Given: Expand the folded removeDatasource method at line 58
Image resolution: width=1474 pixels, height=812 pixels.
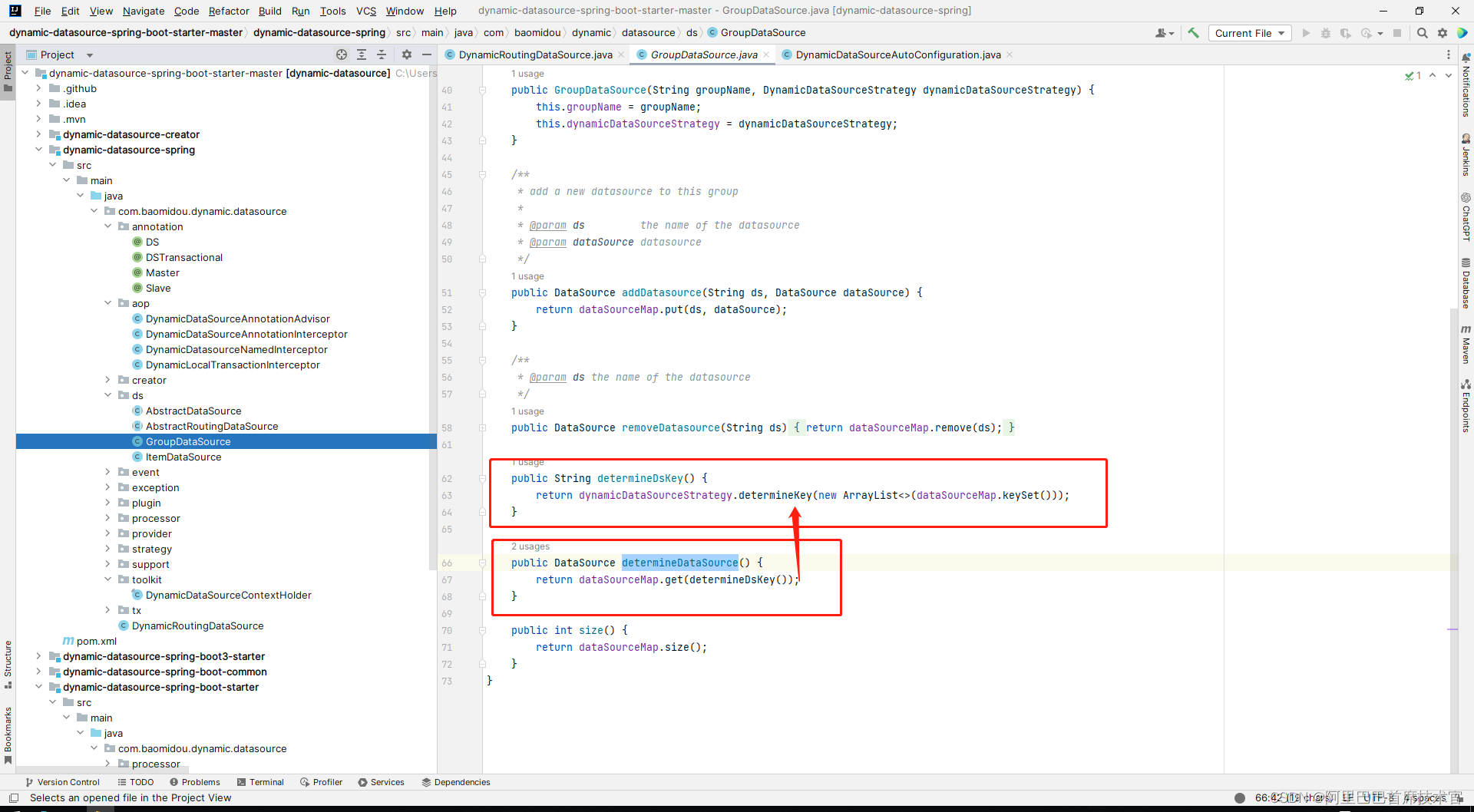Looking at the screenshot, I should point(482,428).
